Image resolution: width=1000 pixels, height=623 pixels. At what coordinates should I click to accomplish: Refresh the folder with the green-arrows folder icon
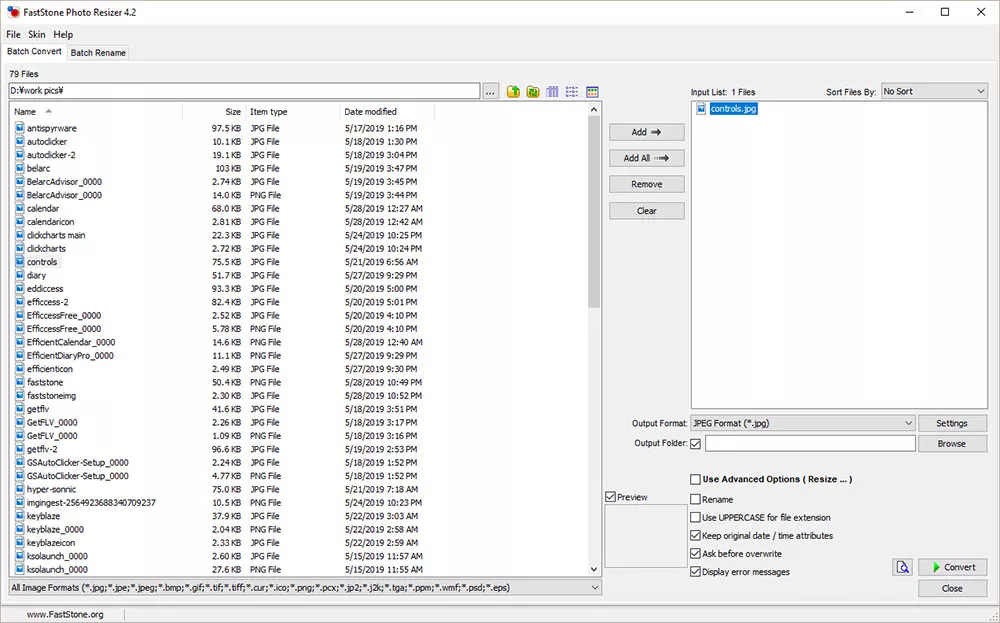pyautogui.click(x=533, y=92)
